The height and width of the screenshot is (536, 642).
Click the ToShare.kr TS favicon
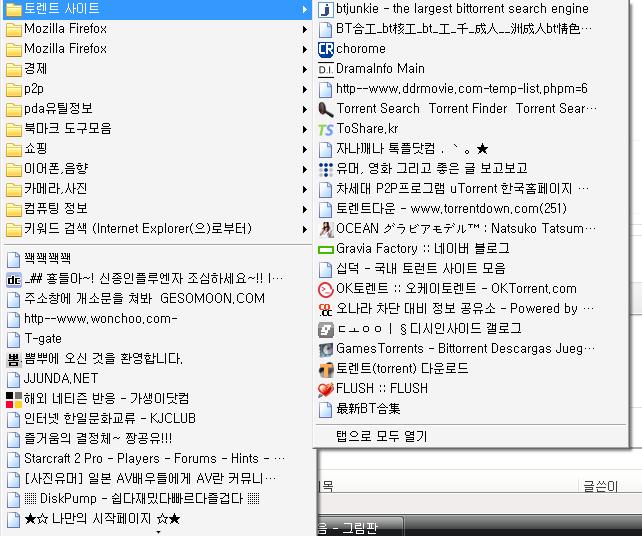[x=326, y=129]
